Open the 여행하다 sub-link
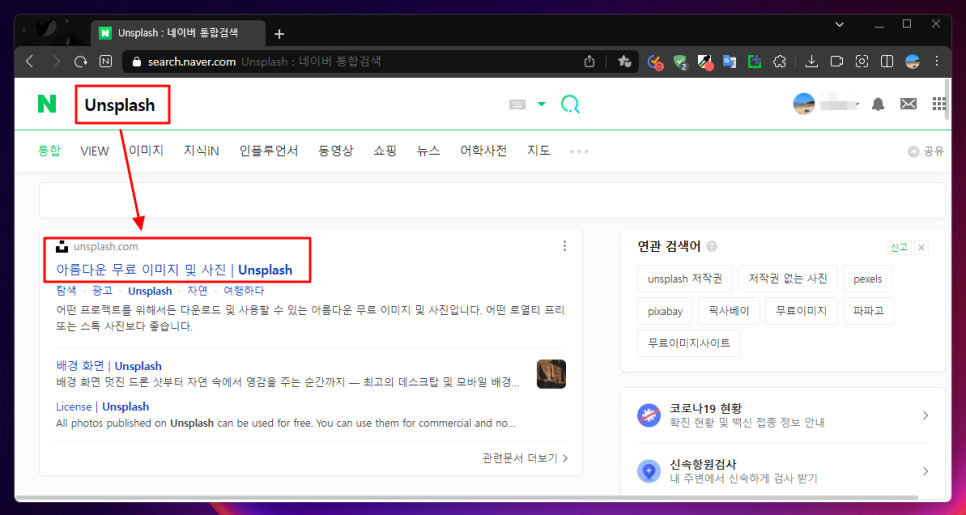 click(x=244, y=291)
